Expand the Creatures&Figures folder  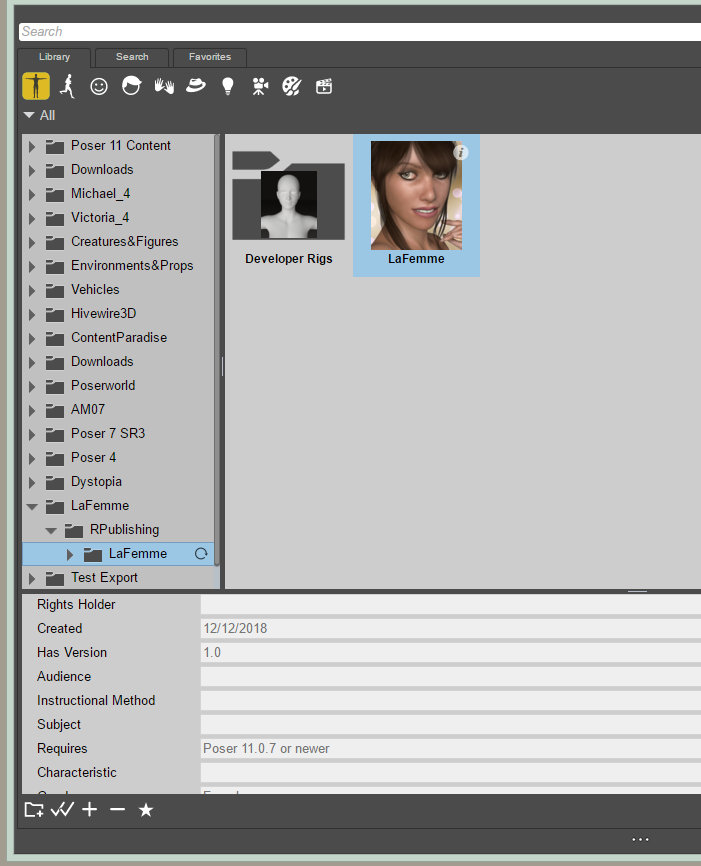pos(32,242)
